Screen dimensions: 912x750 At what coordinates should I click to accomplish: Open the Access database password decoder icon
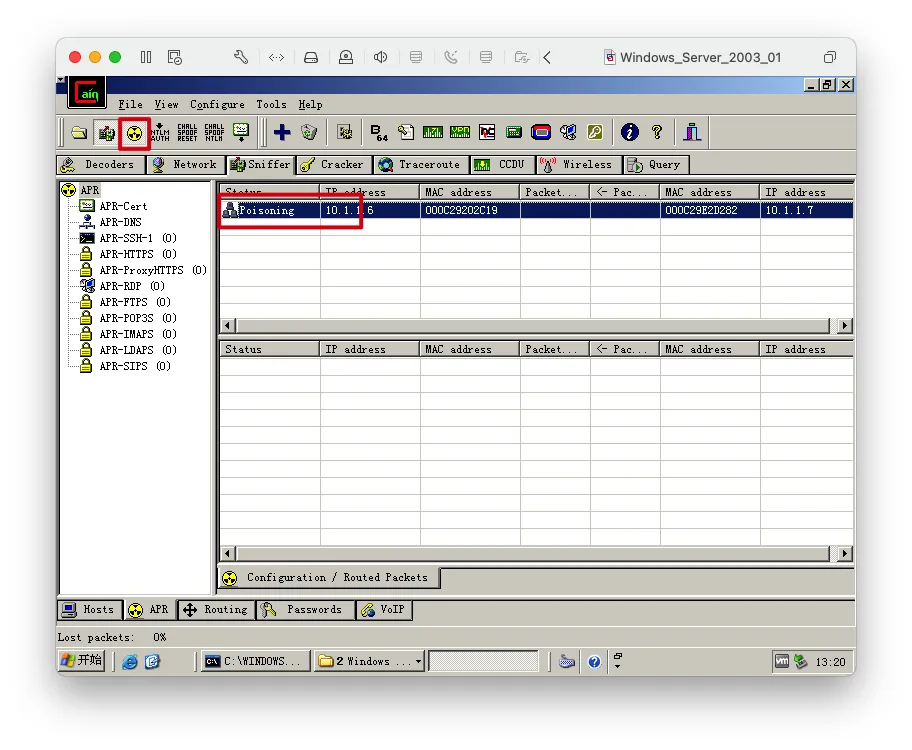(406, 133)
